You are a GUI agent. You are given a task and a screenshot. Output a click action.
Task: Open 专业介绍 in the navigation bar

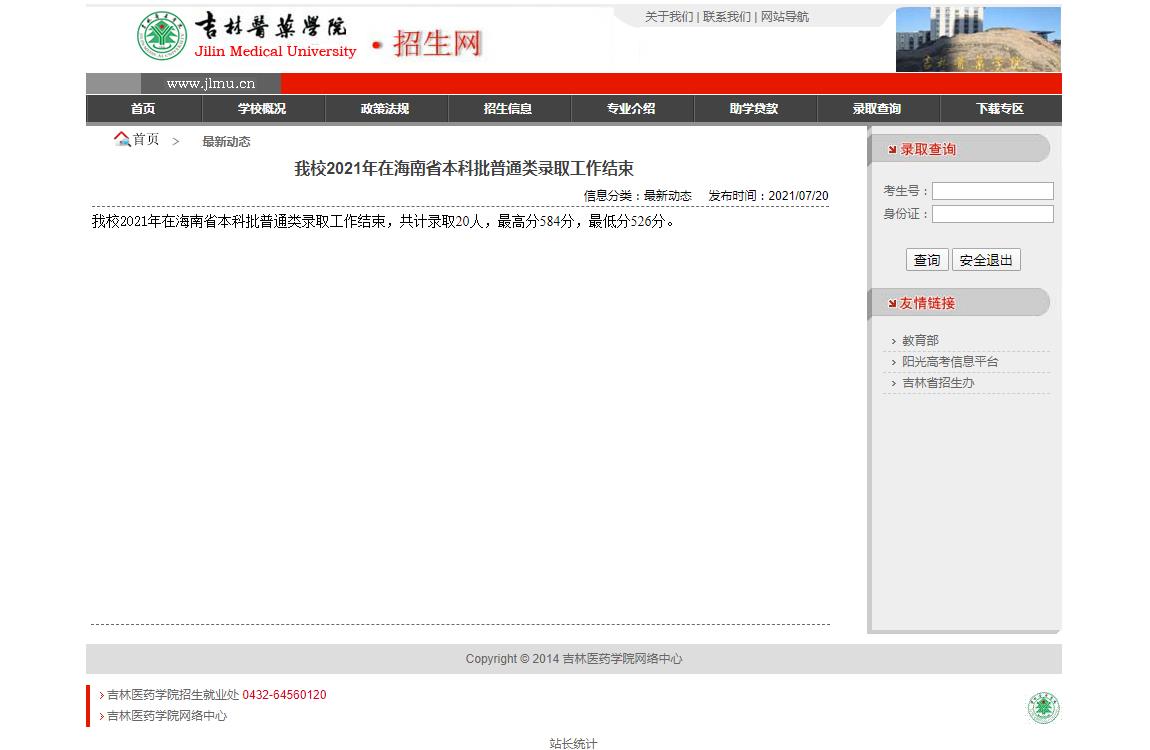[x=631, y=109]
